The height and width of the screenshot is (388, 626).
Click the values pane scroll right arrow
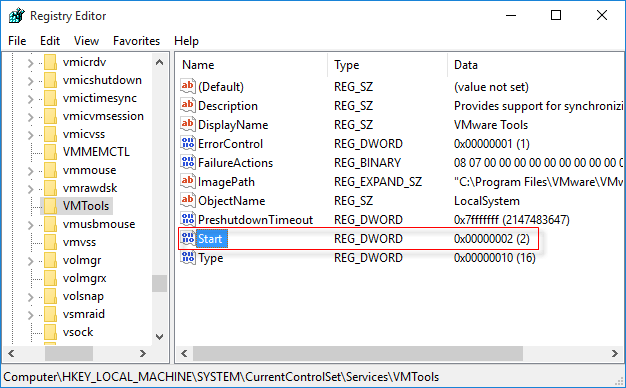coord(615,353)
